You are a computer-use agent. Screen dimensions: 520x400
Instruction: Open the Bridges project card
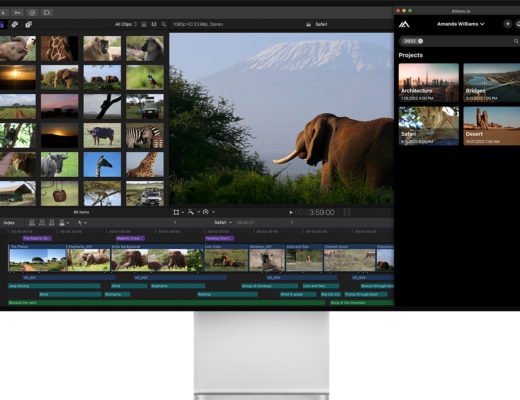[492, 83]
